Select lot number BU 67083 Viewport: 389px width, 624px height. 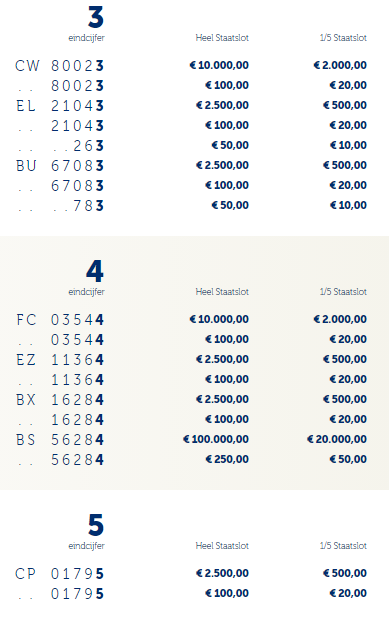coord(59,165)
